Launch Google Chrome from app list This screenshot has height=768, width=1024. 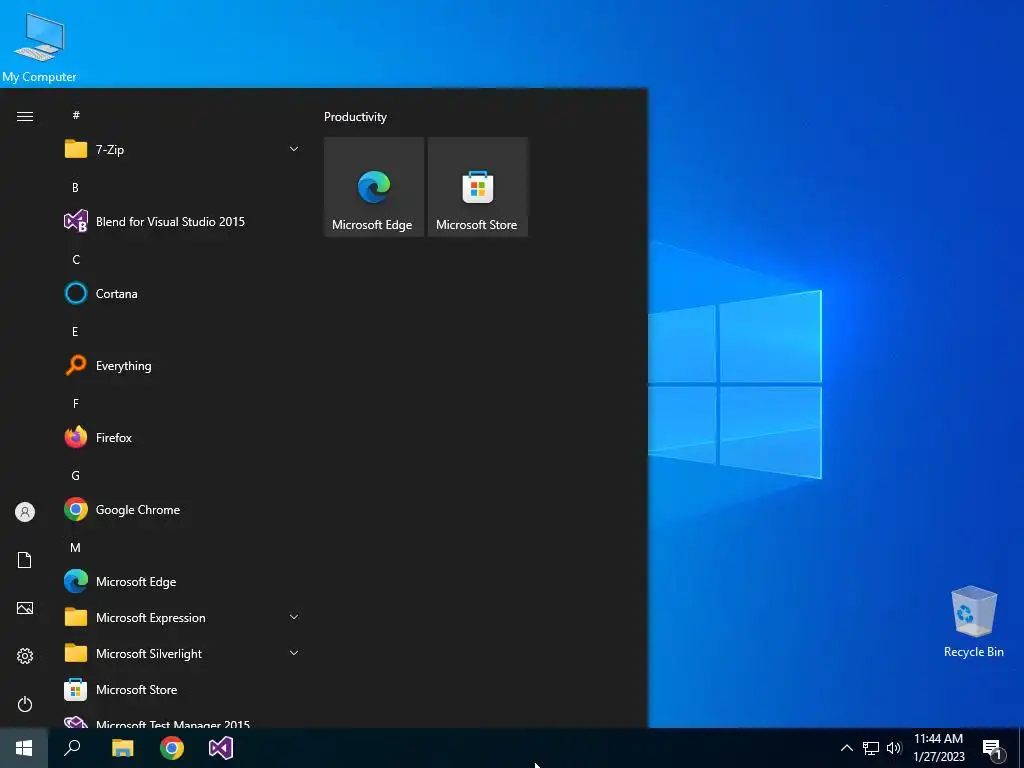coord(182,510)
